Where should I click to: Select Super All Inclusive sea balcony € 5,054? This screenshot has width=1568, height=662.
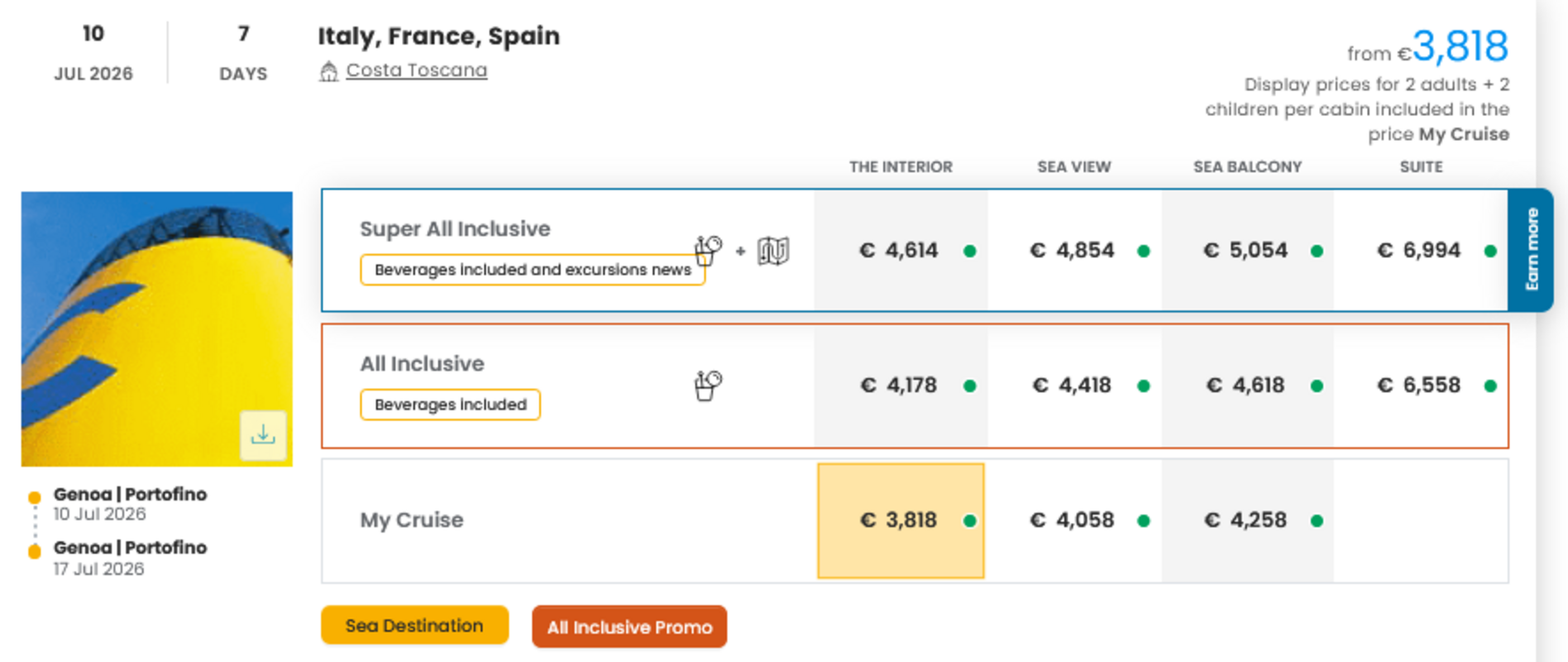click(x=1245, y=251)
